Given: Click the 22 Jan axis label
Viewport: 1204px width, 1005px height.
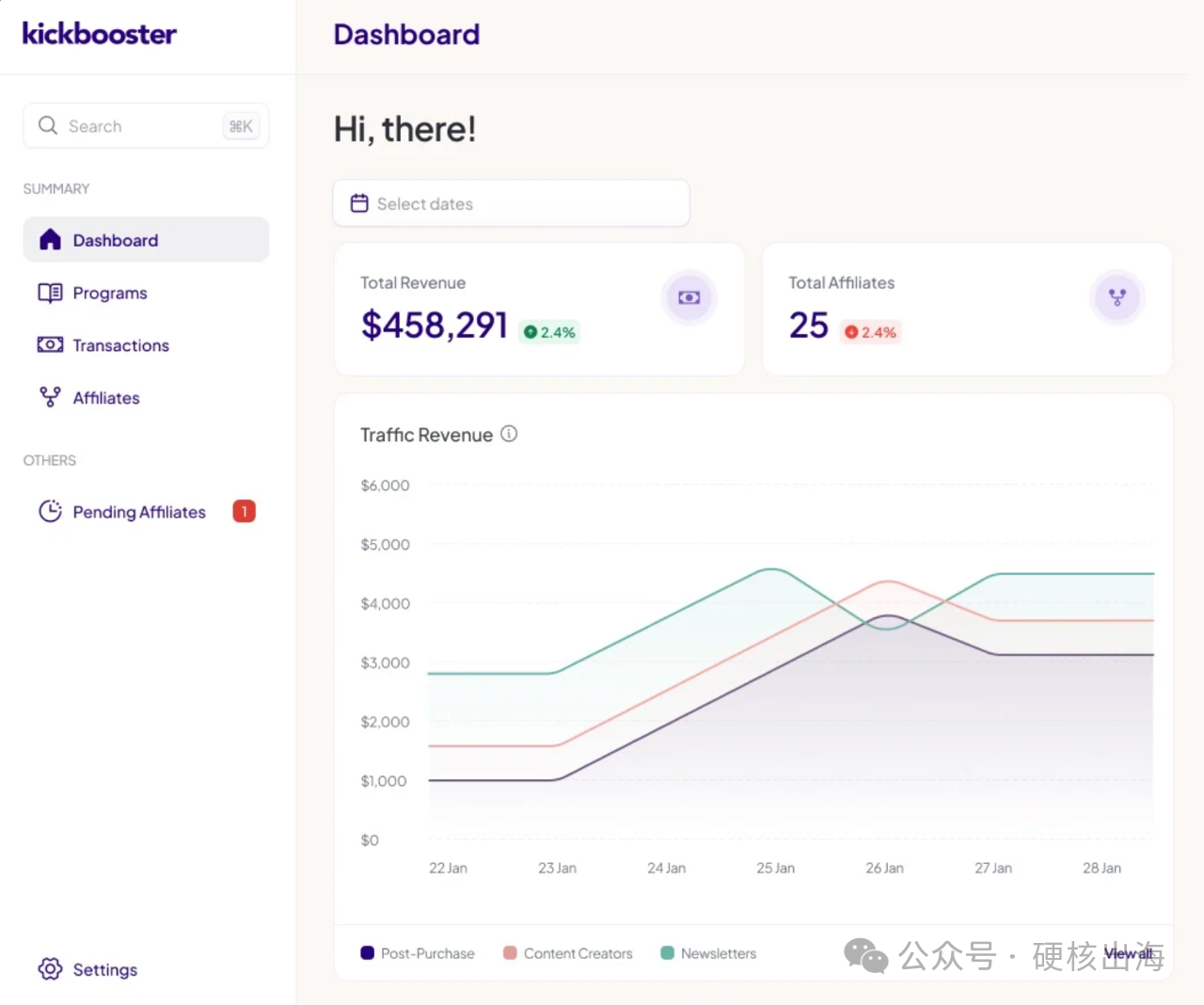Looking at the screenshot, I should [x=449, y=868].
